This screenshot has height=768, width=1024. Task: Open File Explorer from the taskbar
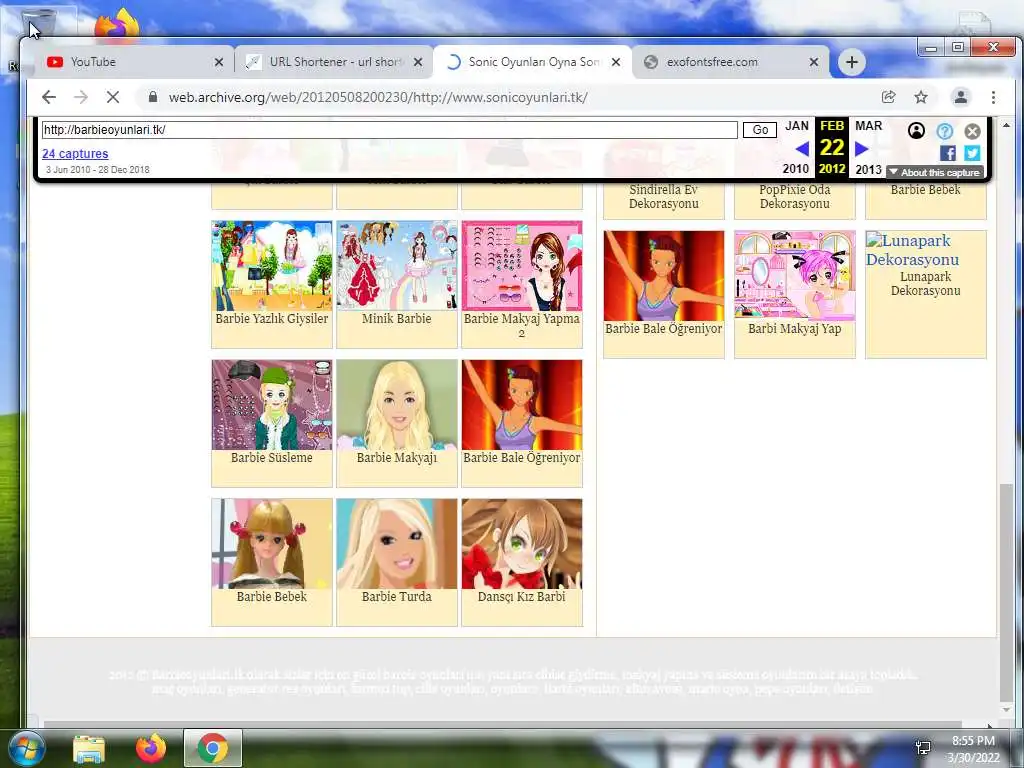coord(89,748)
